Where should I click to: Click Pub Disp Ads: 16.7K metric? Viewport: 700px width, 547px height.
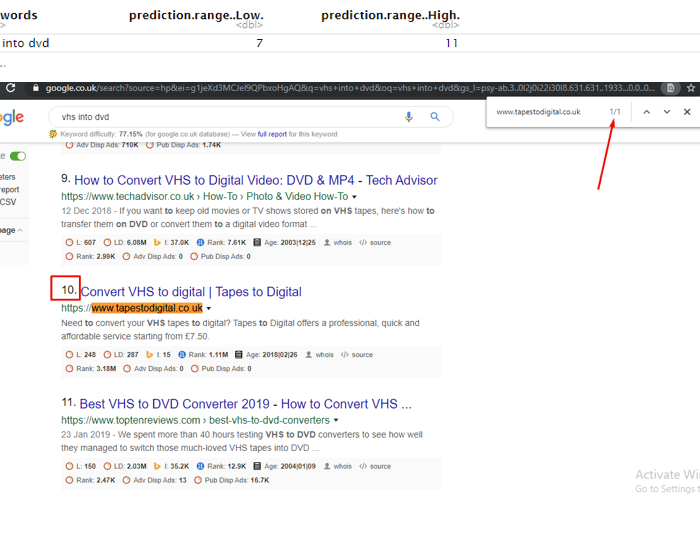click(231, 480)
